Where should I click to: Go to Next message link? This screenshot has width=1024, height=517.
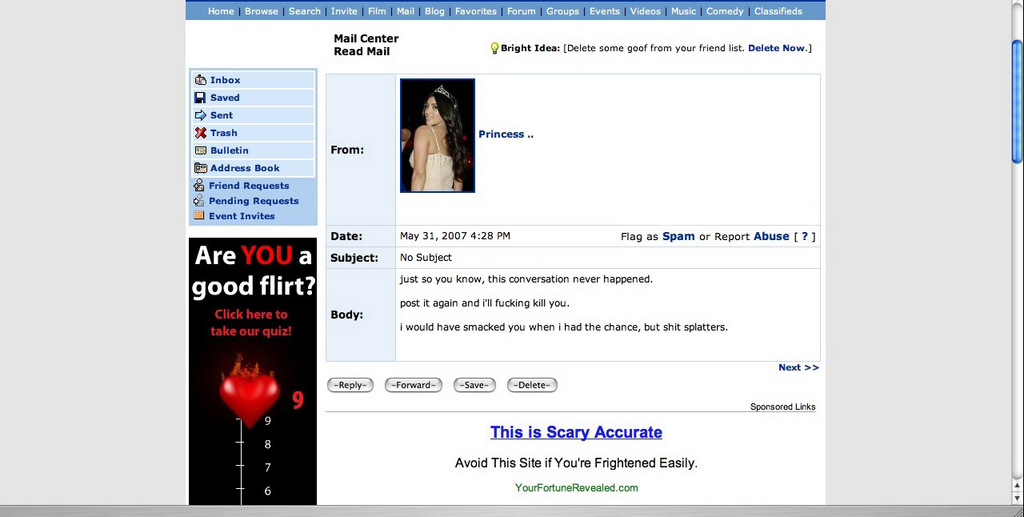798,368
